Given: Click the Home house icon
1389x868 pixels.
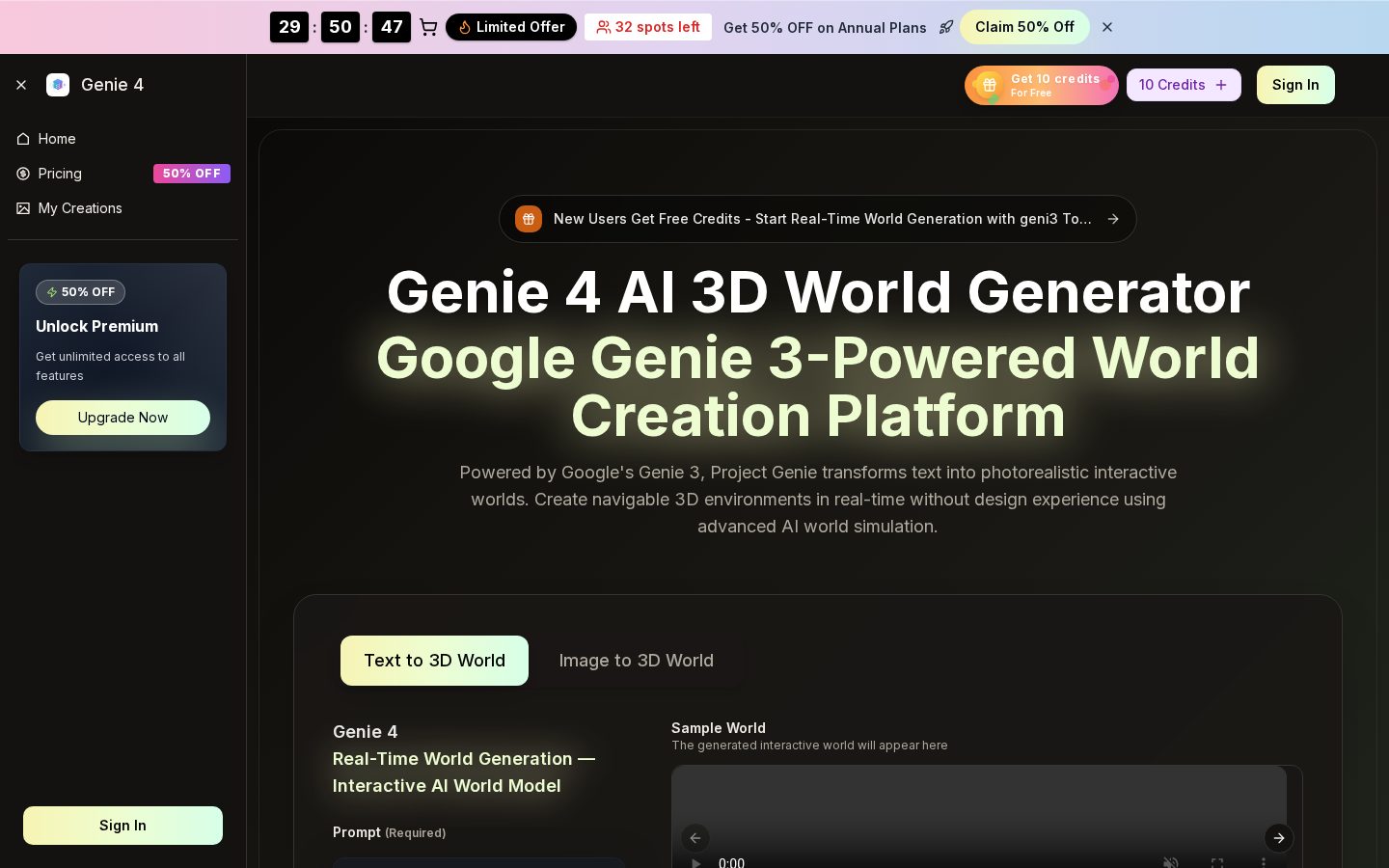Looking at the screenshot, I should tap(23, 139).
